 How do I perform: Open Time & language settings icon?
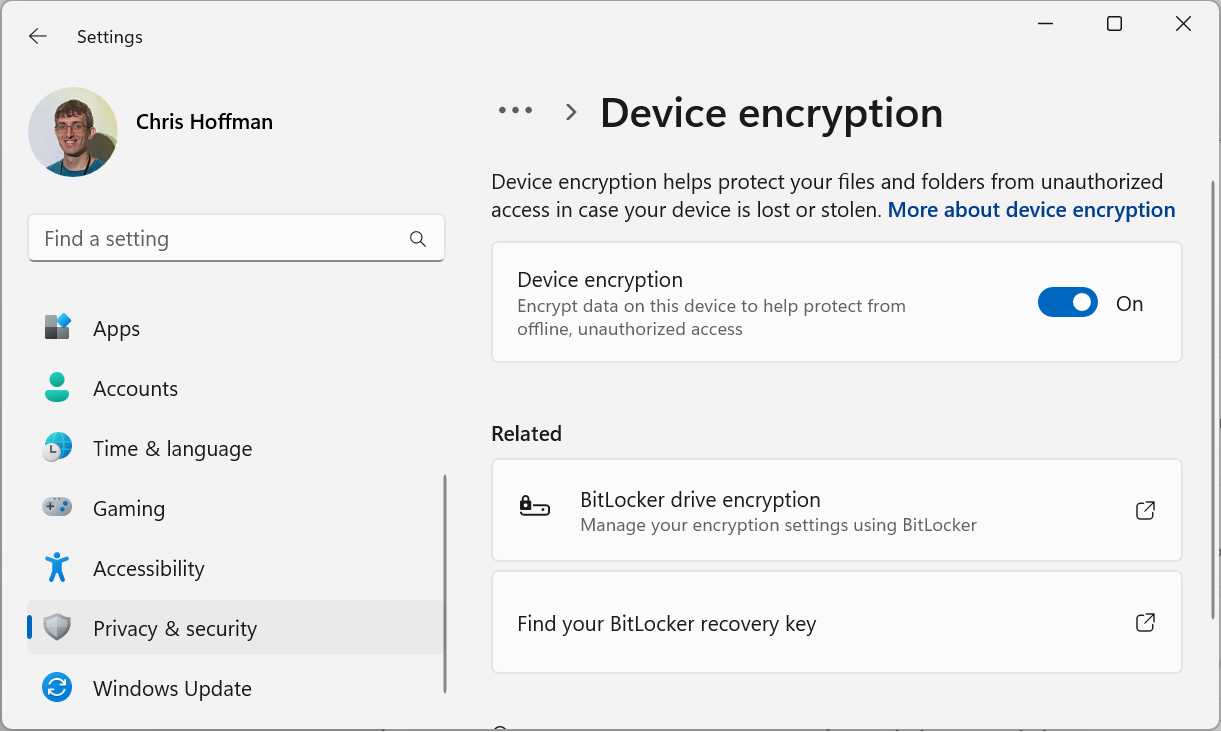coord(57,448)
